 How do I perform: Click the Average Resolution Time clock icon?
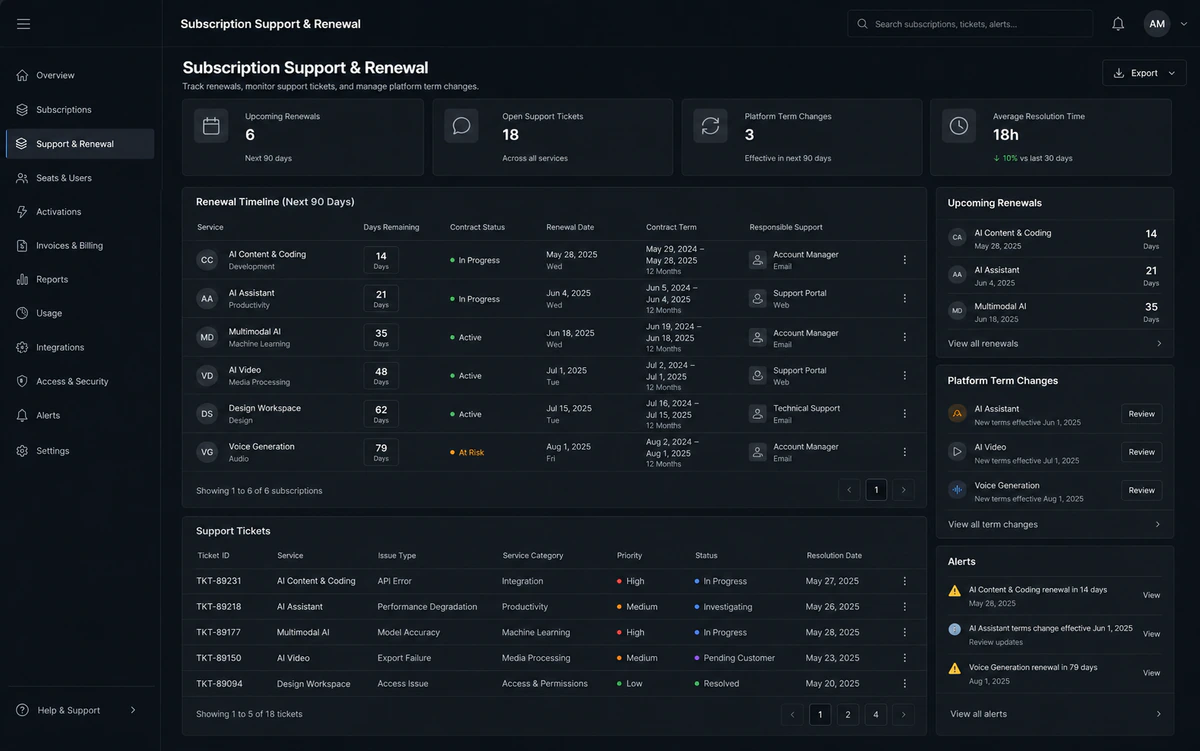pyautogui.click(x=959, y=126)
